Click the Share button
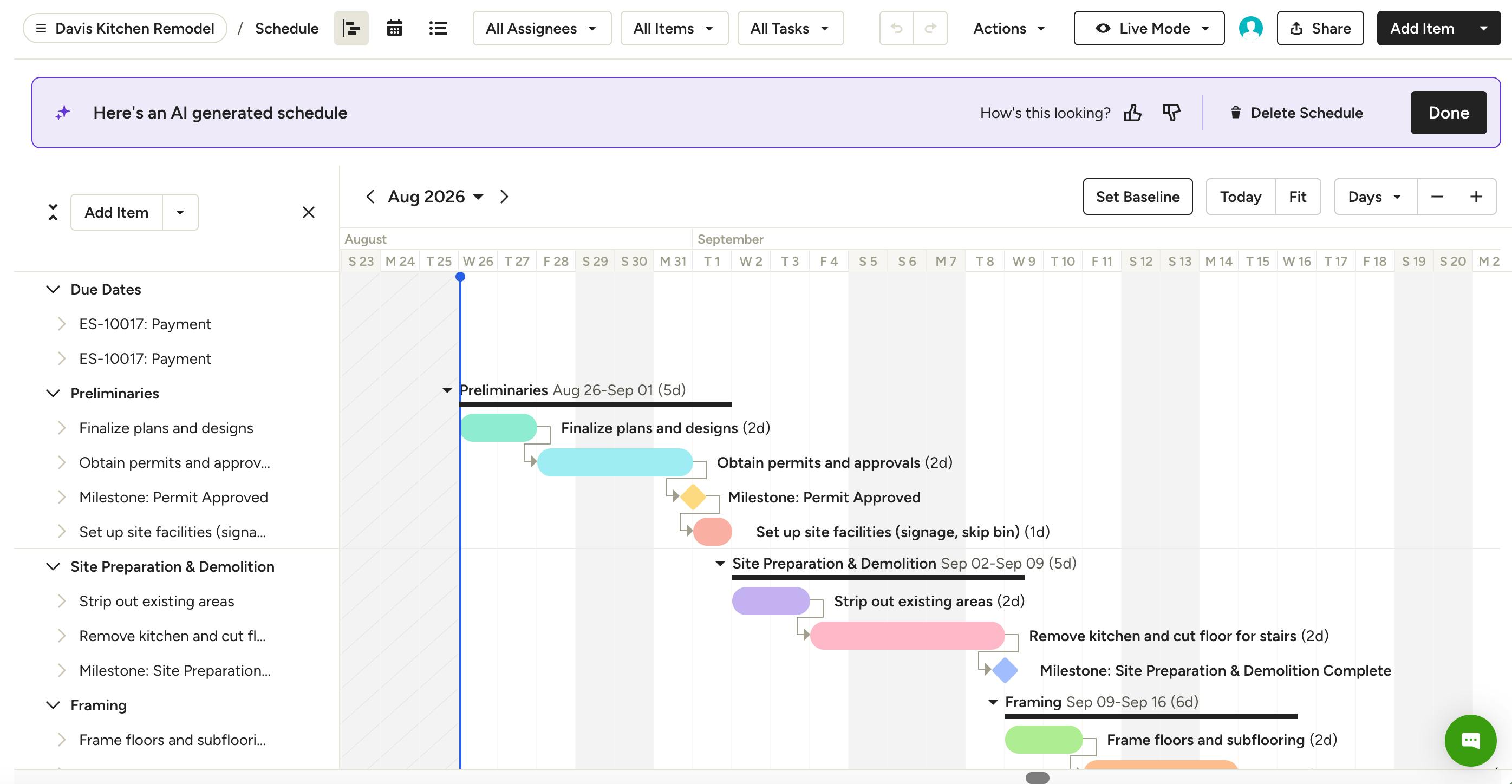Screen dimensions: 1512x784 pyautogui.click(x=1320, y=28)
